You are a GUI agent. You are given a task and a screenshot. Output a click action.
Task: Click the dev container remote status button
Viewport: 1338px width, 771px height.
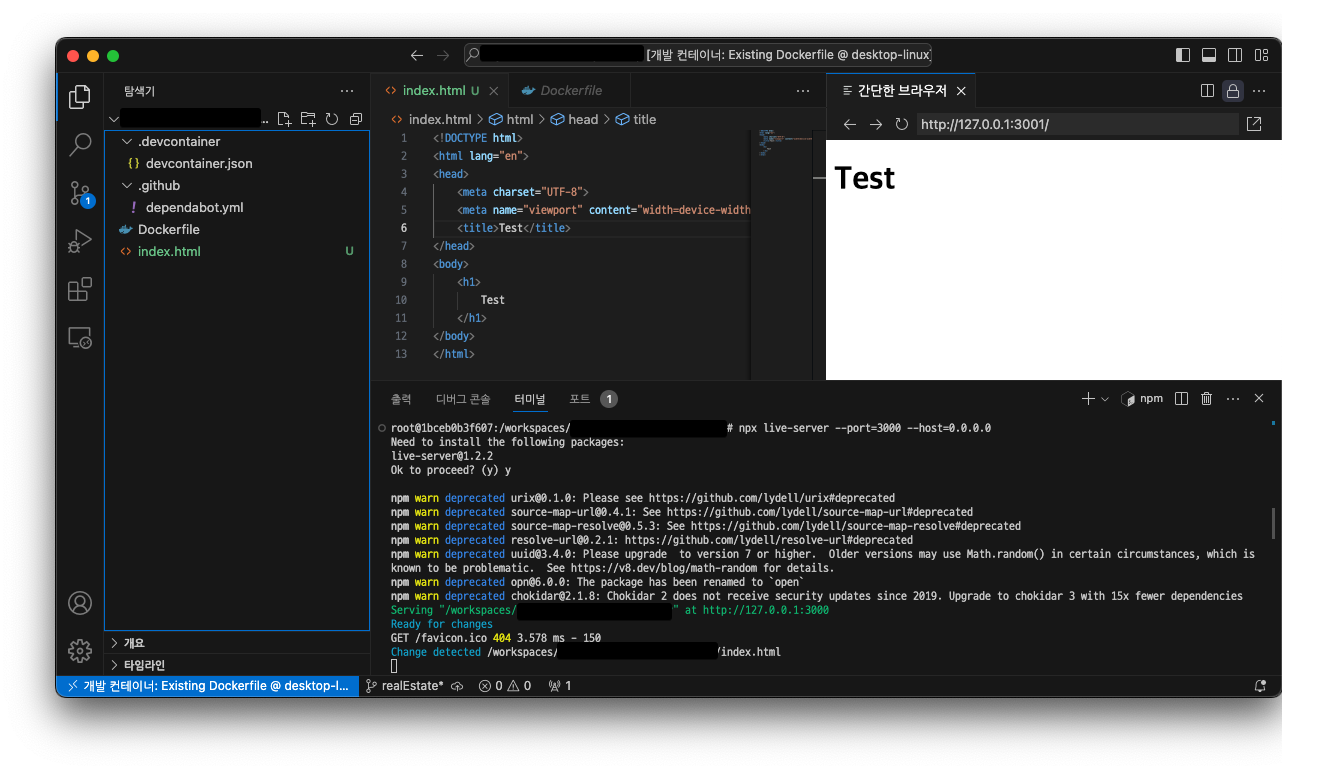pos(208,686)
